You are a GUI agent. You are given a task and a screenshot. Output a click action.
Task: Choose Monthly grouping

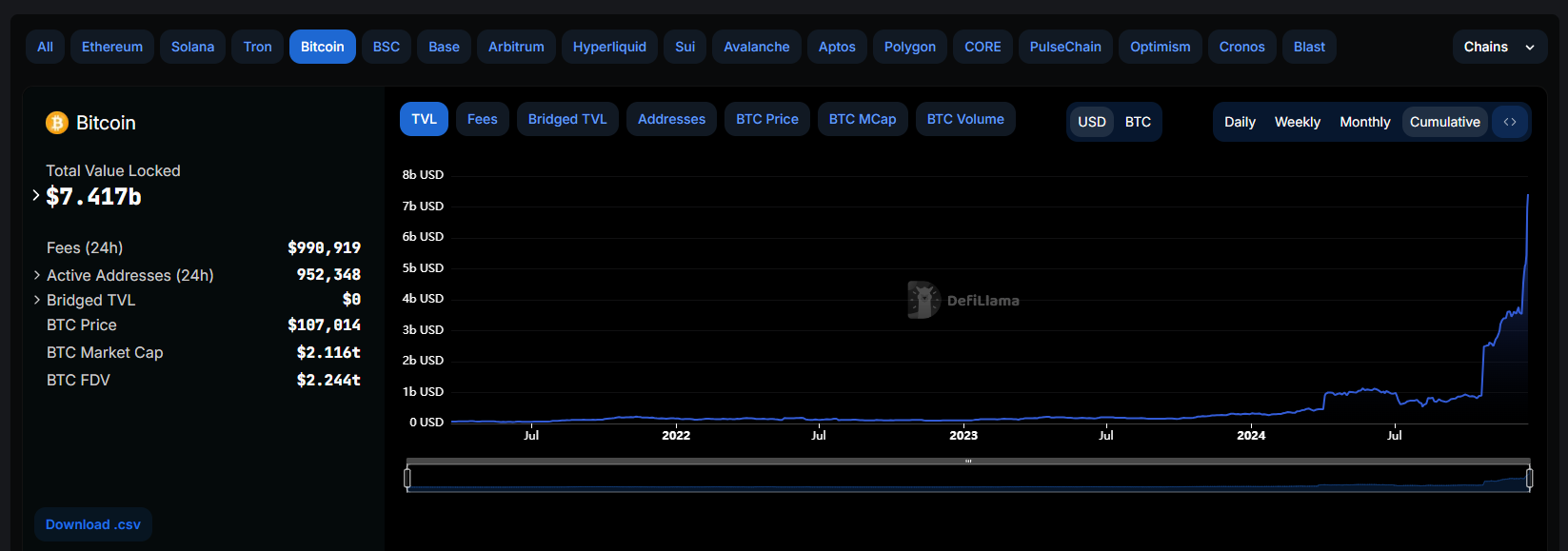(x=1365, y=122)
